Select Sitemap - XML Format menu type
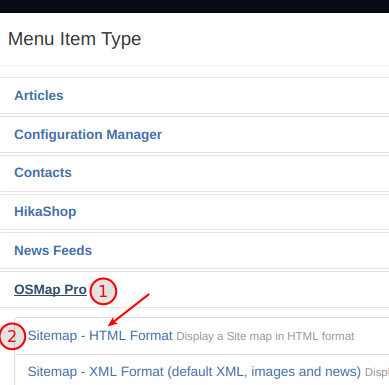Image resolution: width=389 pixels, height=385 pixels. [194, 372]
